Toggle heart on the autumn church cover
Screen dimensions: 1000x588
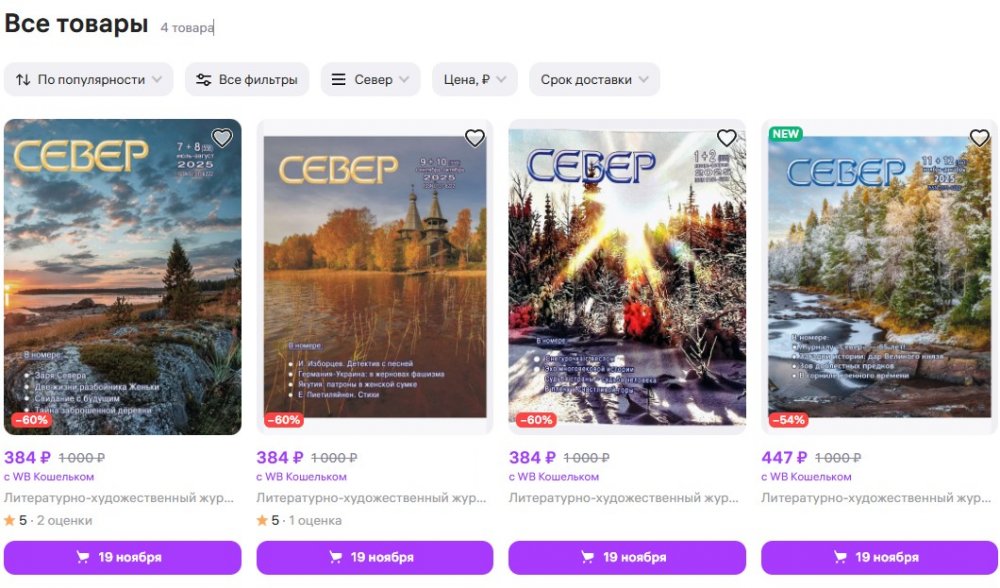pyautogui.click(x=475, y=138)
